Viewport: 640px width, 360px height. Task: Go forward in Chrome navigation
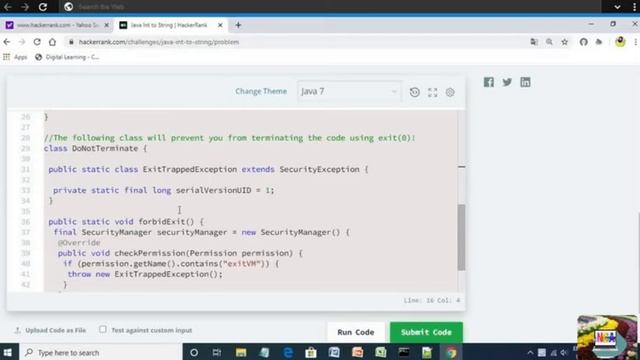click(22, 42)
